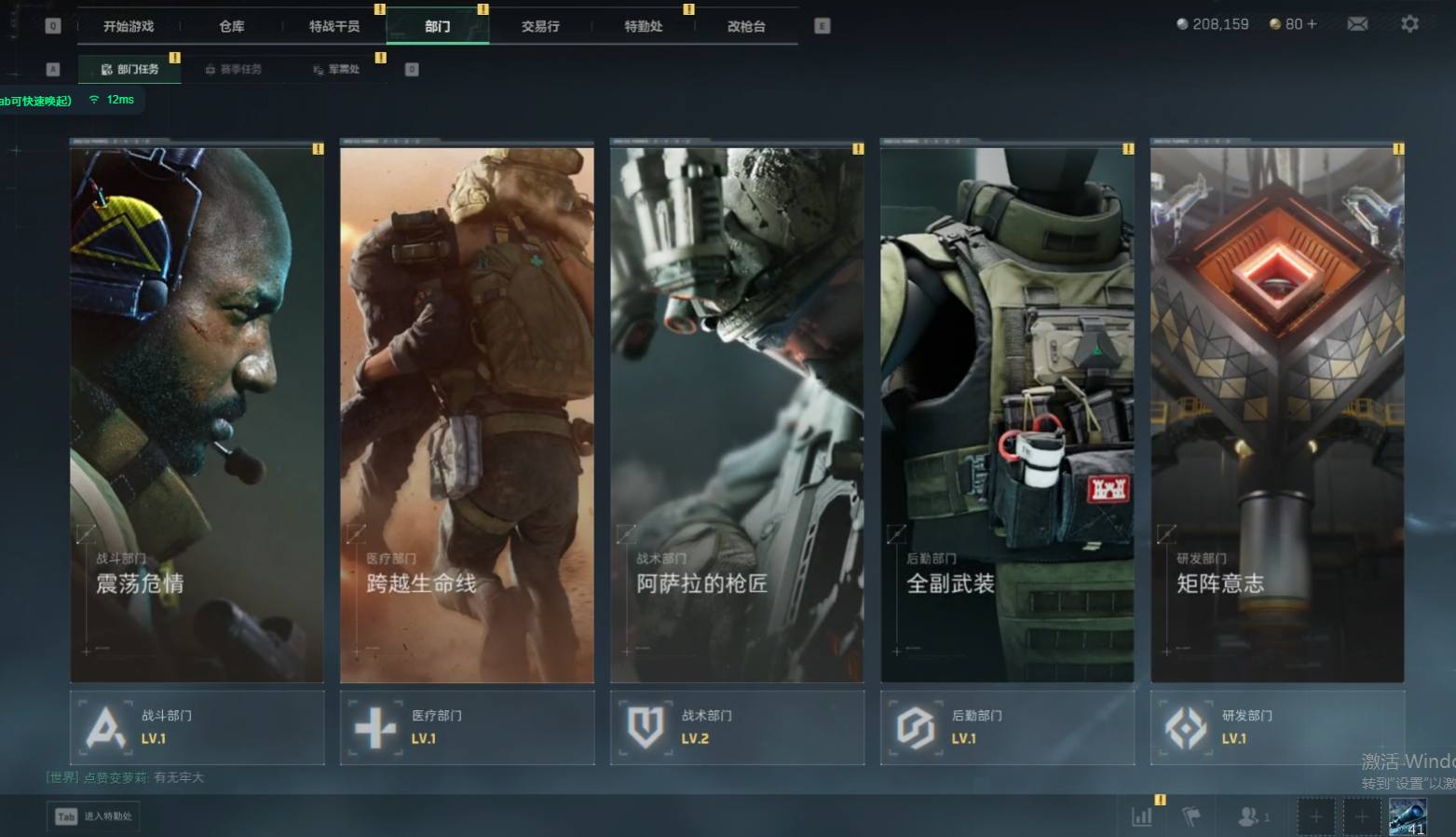Click the empty squad slot next to avatar

1361,817
